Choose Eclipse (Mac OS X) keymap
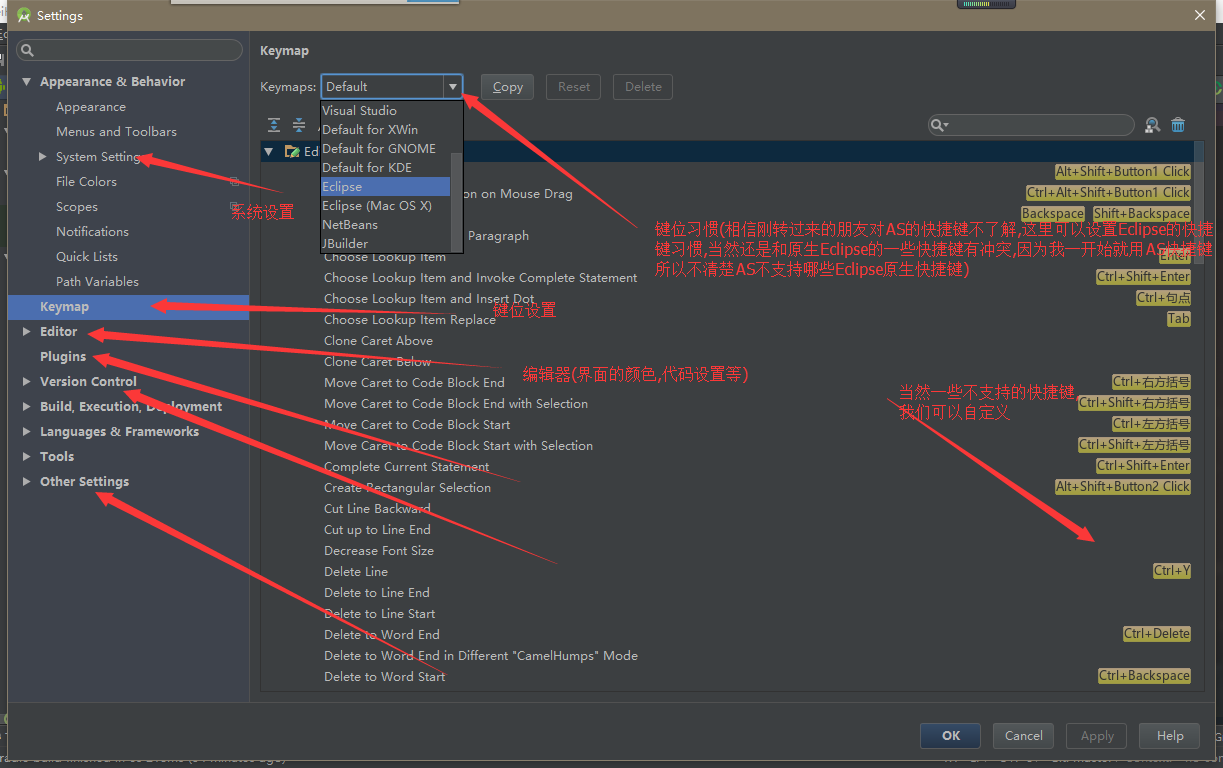1223x768 pixels. click(385, 206)
